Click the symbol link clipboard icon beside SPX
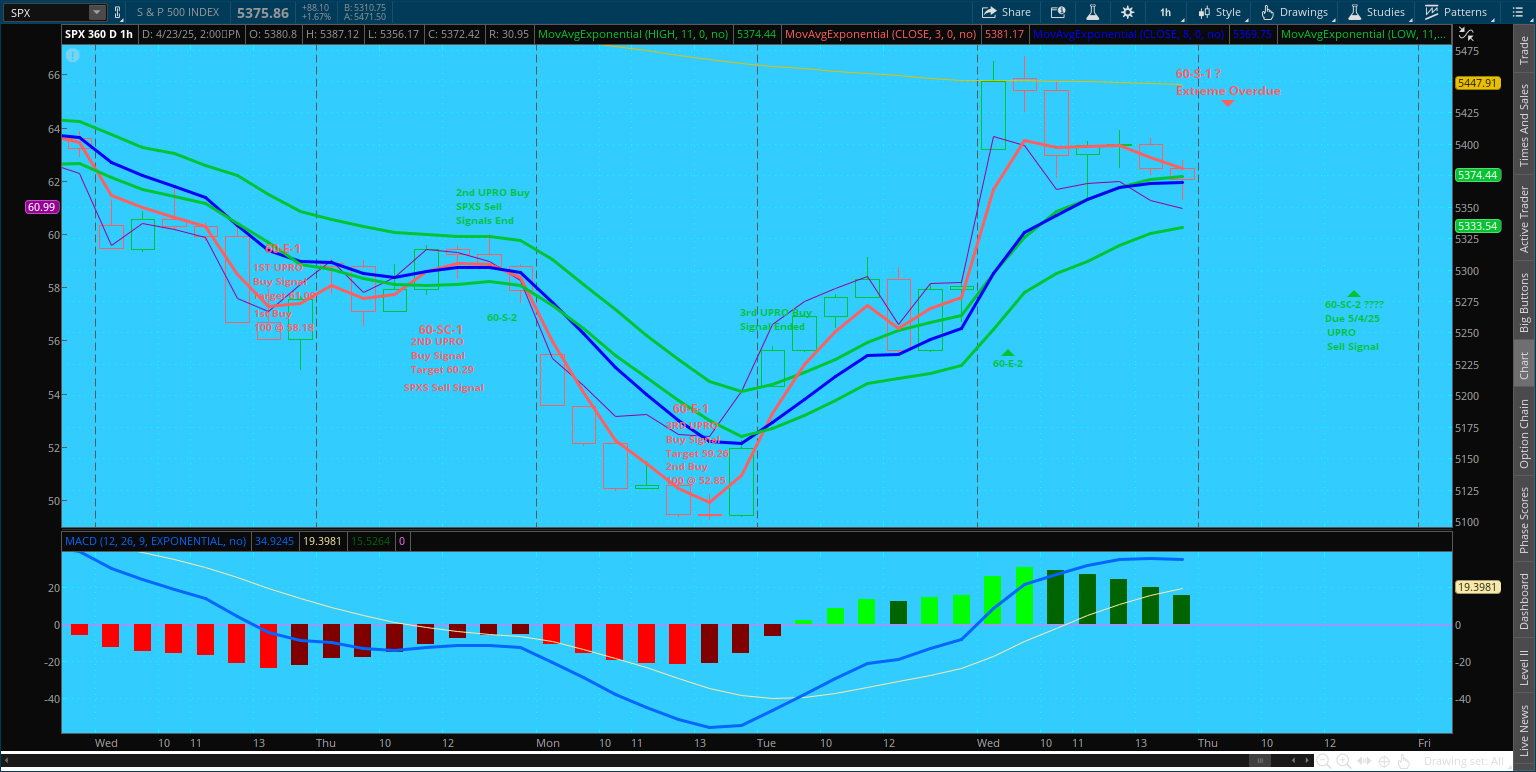Viewport: 1536px width, 772px height. tap(119, 12)
